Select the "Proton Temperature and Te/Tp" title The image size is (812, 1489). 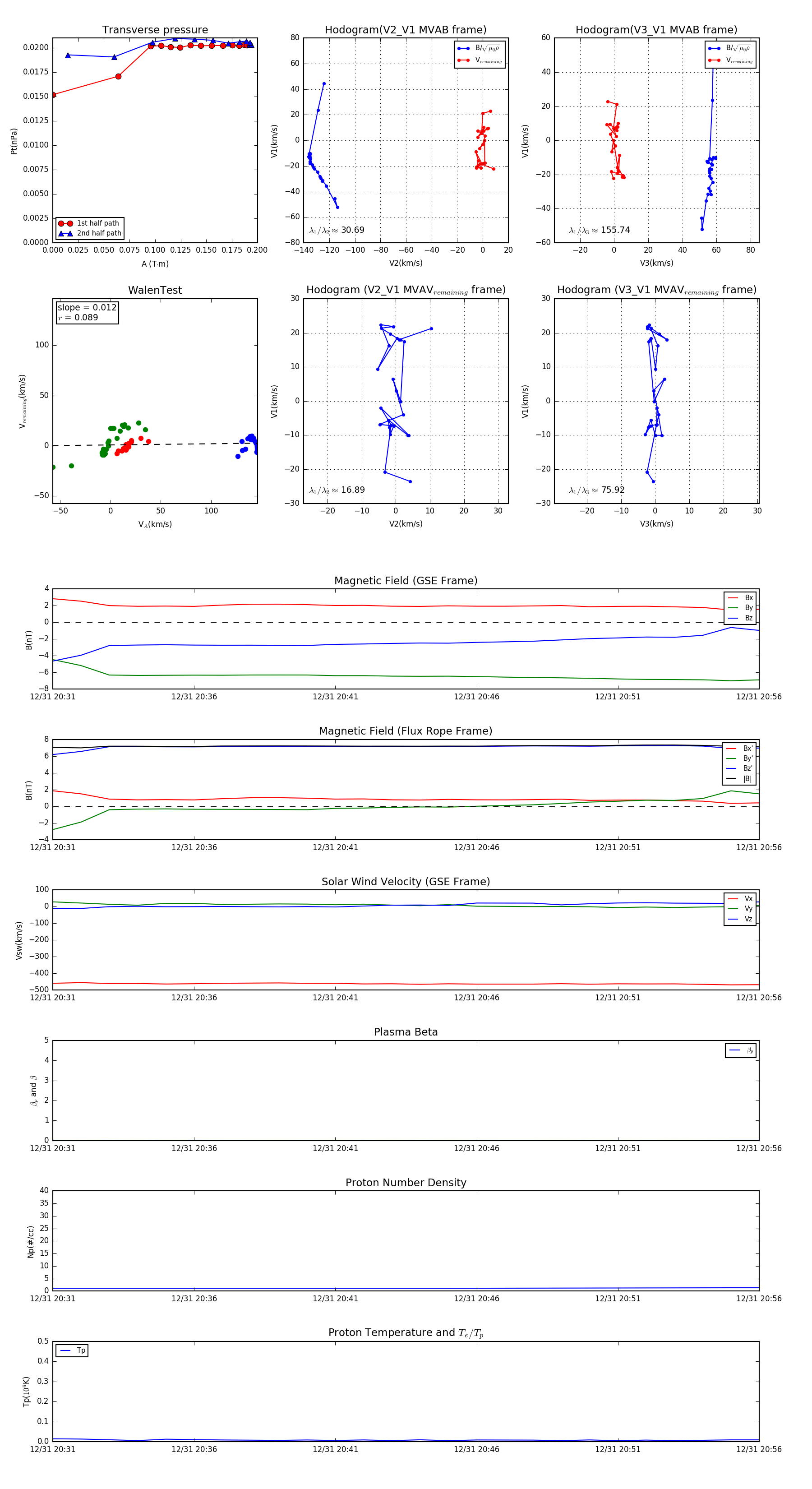(406, 1333)
